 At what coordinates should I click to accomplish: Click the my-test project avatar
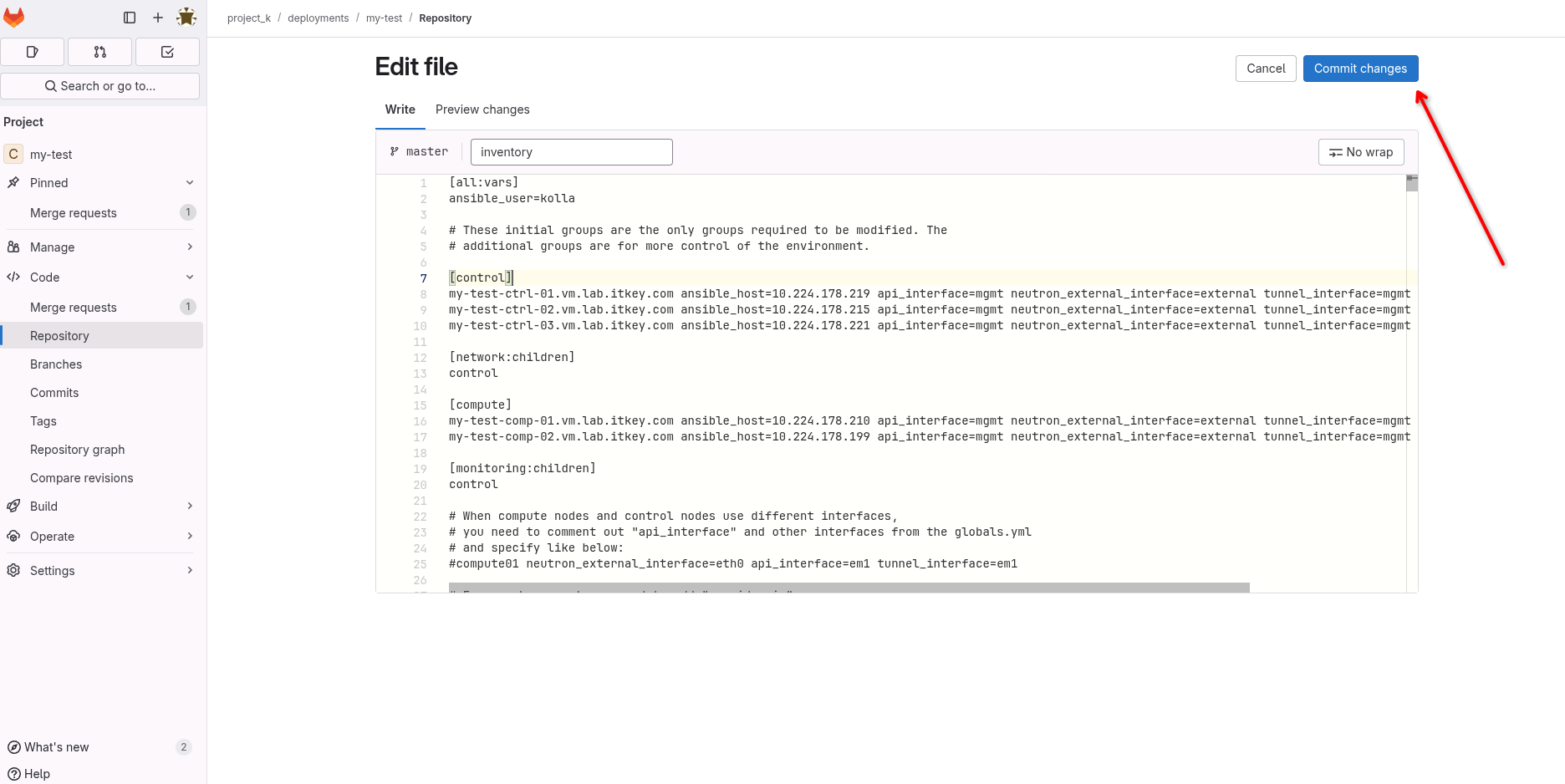coord(13,155)
